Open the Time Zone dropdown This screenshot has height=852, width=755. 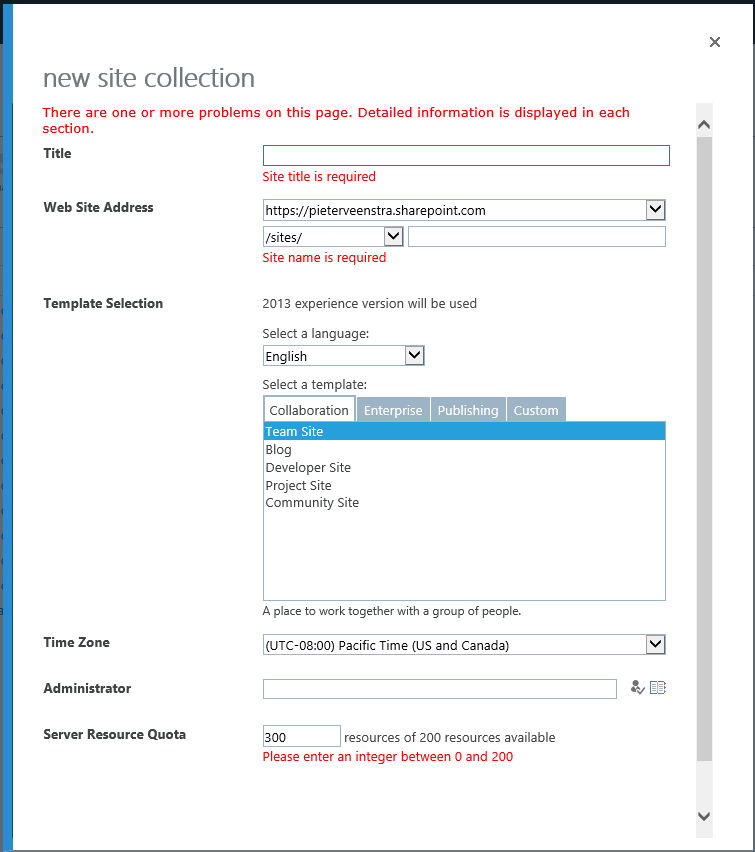tap(464, 644)
